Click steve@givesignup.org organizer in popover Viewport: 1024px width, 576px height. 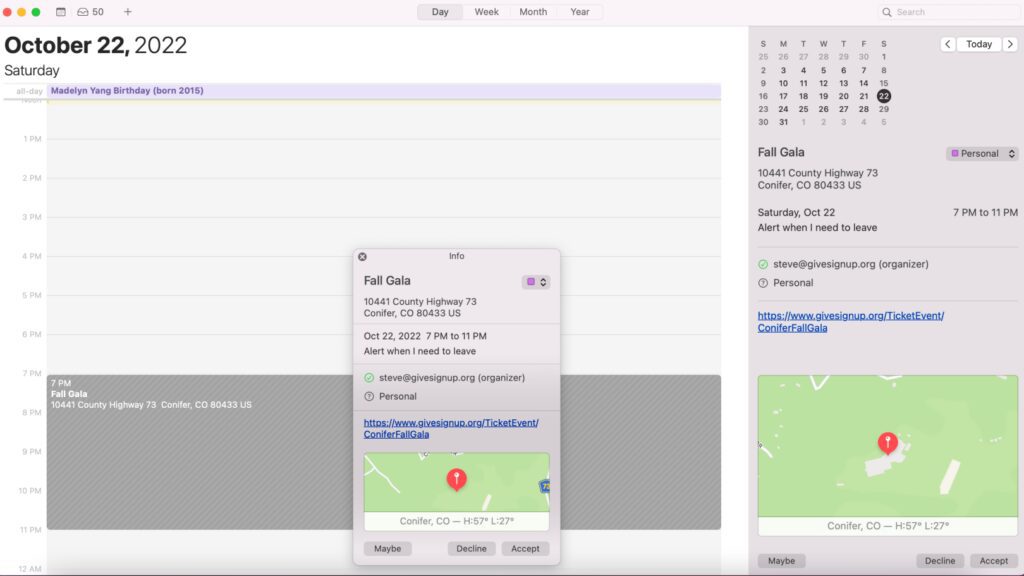[x=452, y=377]
